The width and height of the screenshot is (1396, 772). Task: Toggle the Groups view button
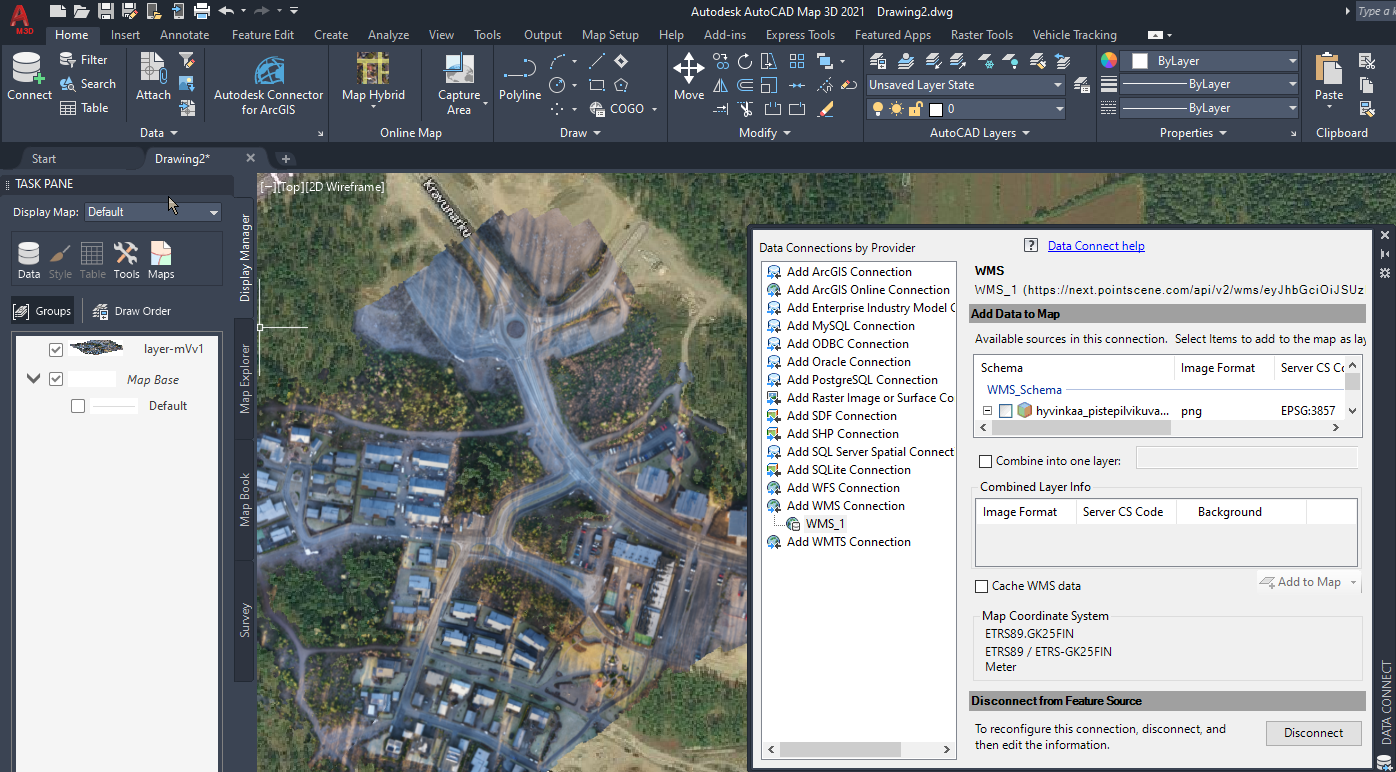[x=43, y=311]
